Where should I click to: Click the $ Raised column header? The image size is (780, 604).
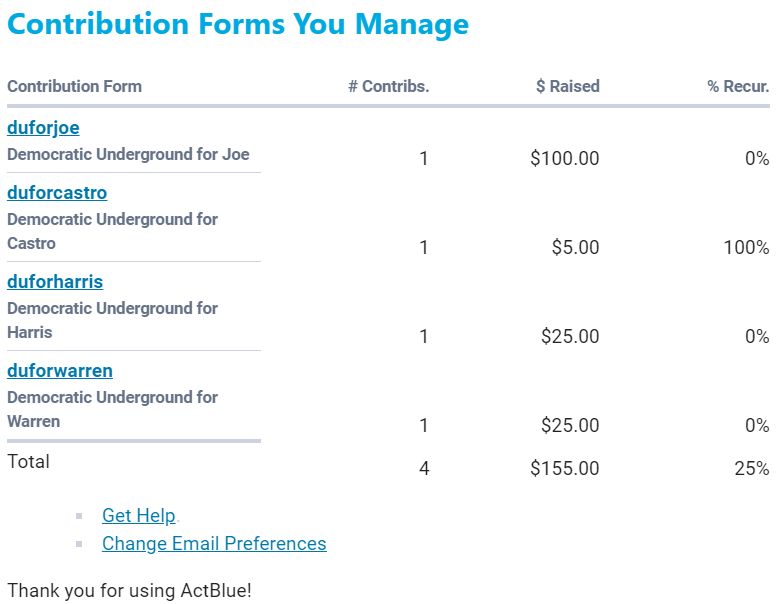tap(567, 87)
